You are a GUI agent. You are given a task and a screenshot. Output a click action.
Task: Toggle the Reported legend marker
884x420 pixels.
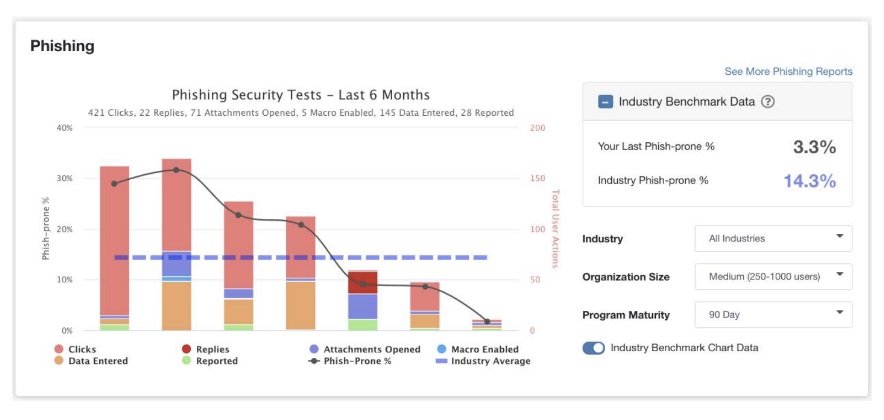pos(186,361)
